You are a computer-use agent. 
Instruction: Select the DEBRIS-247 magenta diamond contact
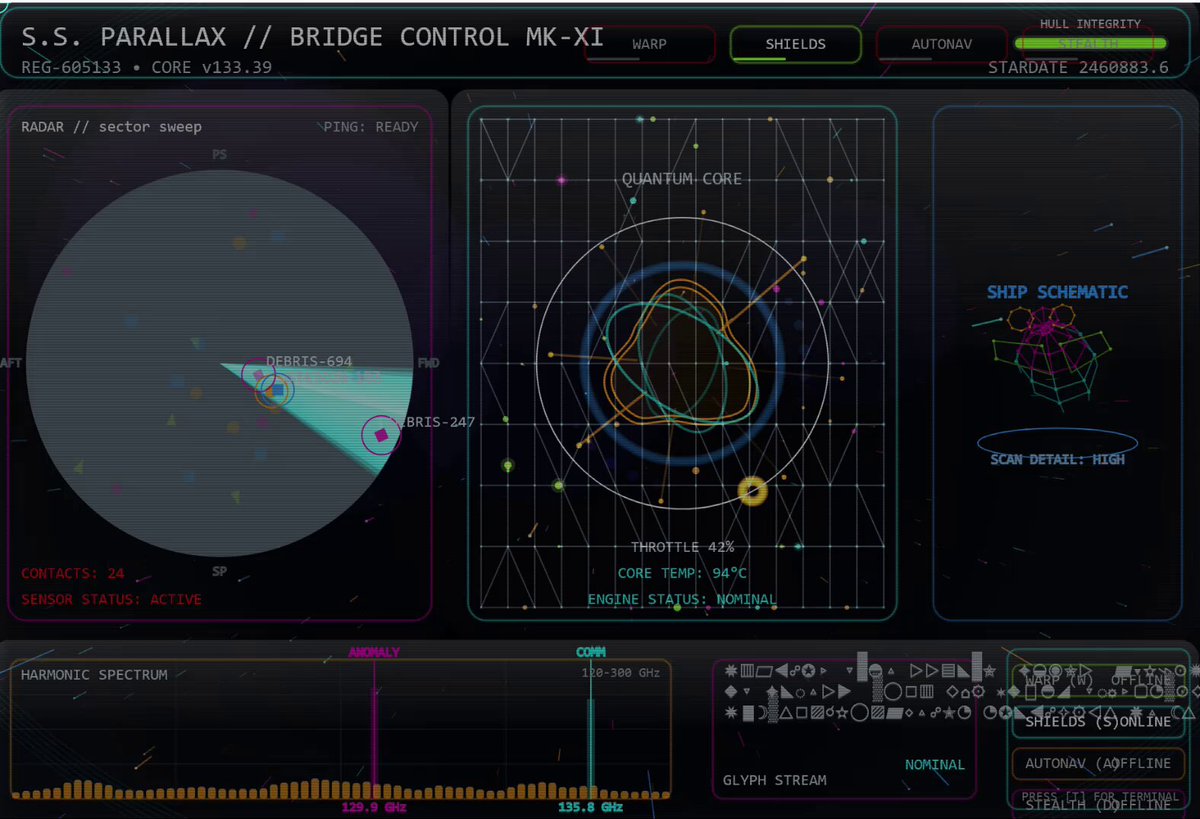pyautogui.click(x=380, y=435)
